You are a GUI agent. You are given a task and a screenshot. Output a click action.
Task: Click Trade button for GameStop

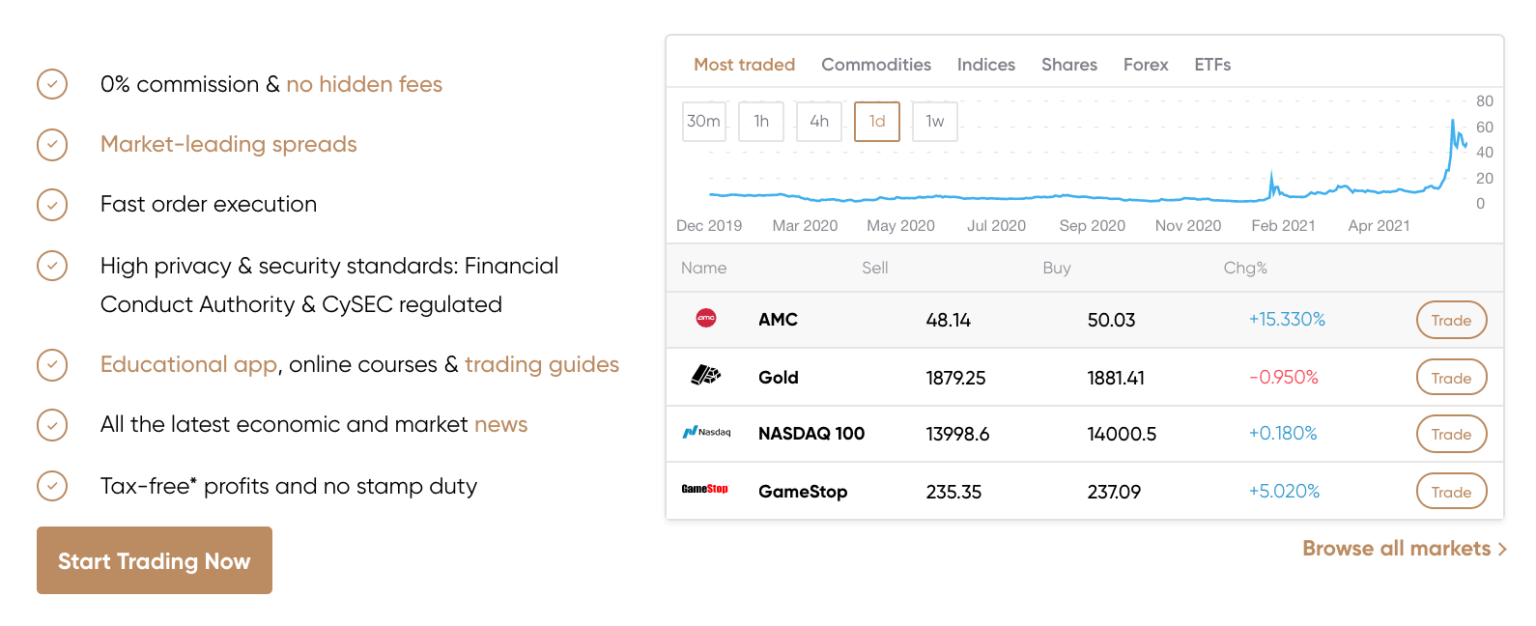click(x=1451, y=492)
